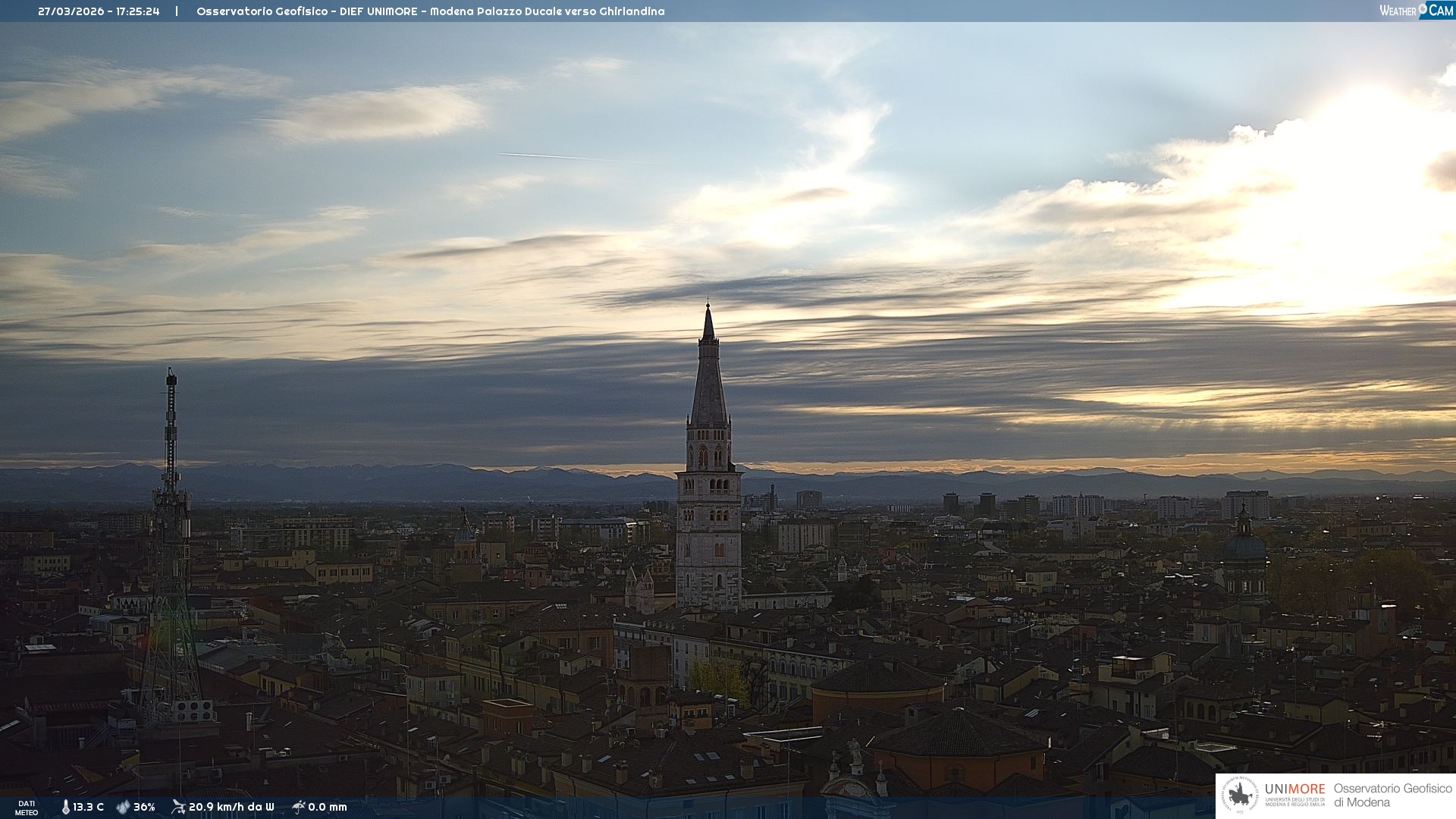Click the wind anemometer icon
Image resolution: width=1456 pixels, height=819 pixels.
click(x=178, y=807)
